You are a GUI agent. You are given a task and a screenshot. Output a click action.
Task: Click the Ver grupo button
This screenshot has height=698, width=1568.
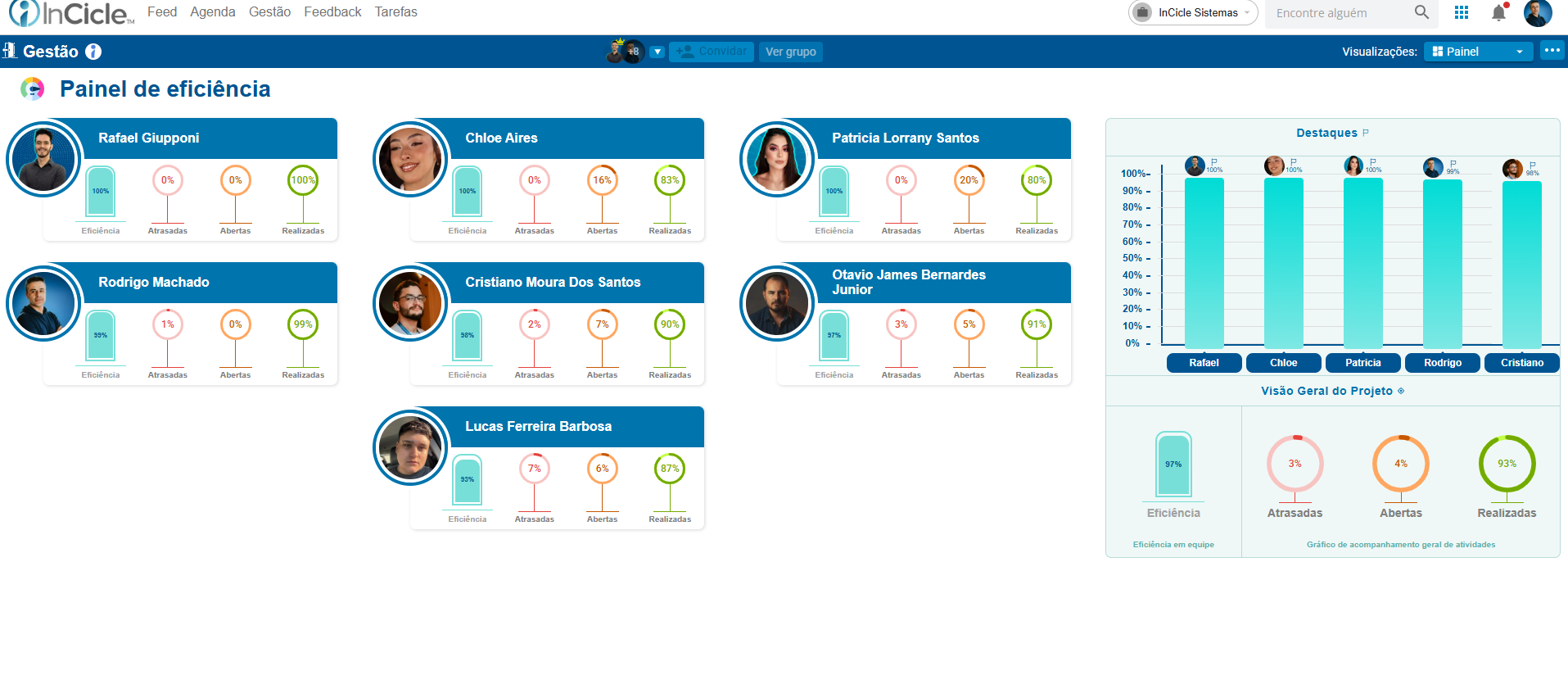click(791, 52)
